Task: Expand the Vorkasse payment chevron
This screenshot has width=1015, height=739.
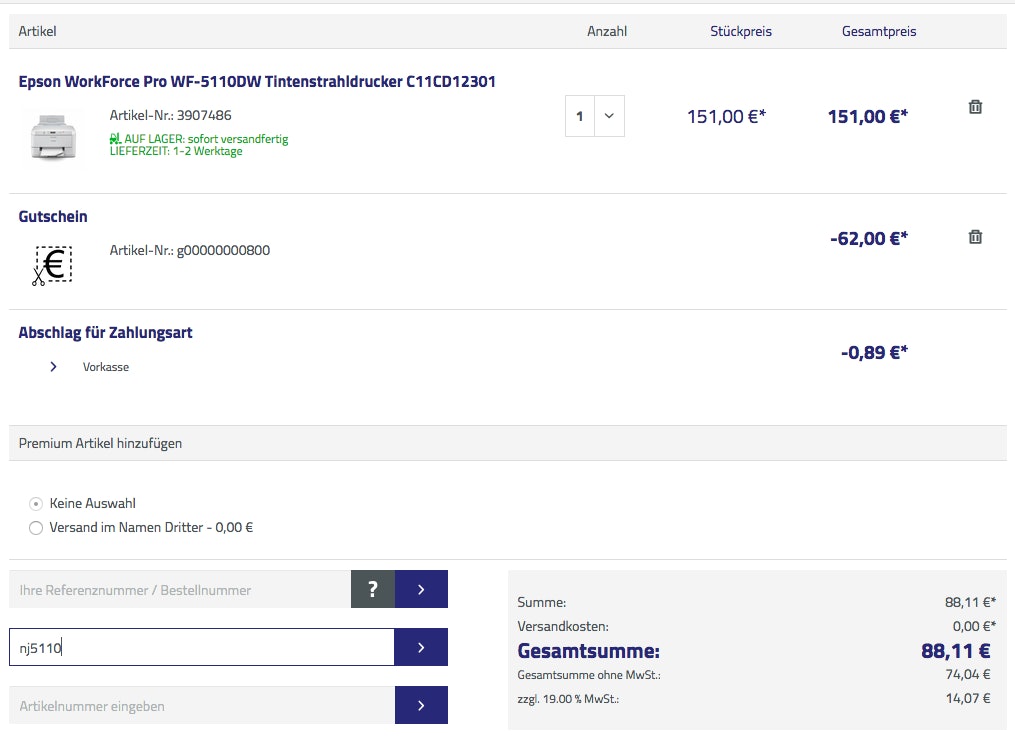Action: (53, 367)
